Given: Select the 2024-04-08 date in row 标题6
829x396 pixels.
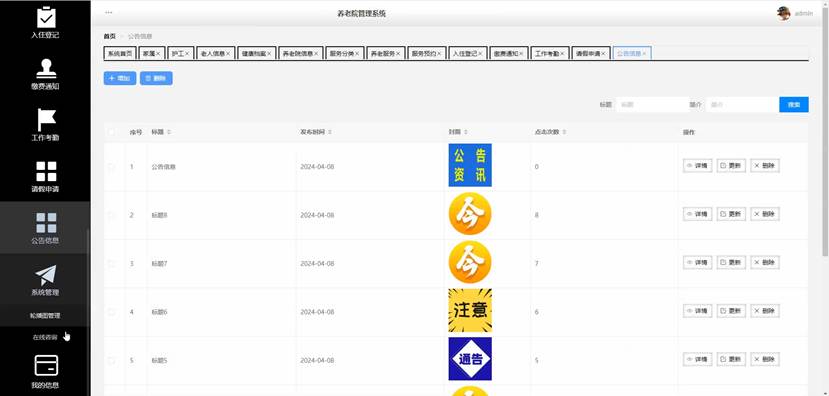Looking at the screenshot, I should coord(317,312).
